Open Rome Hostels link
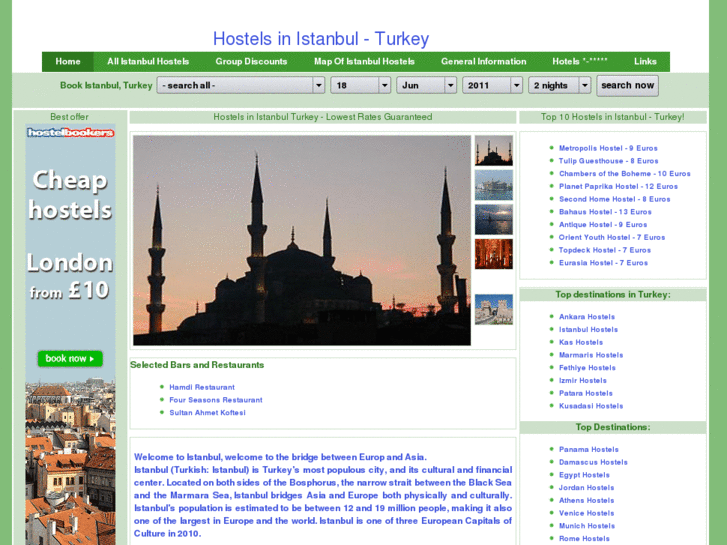727x545 pixels. (584, 539)
